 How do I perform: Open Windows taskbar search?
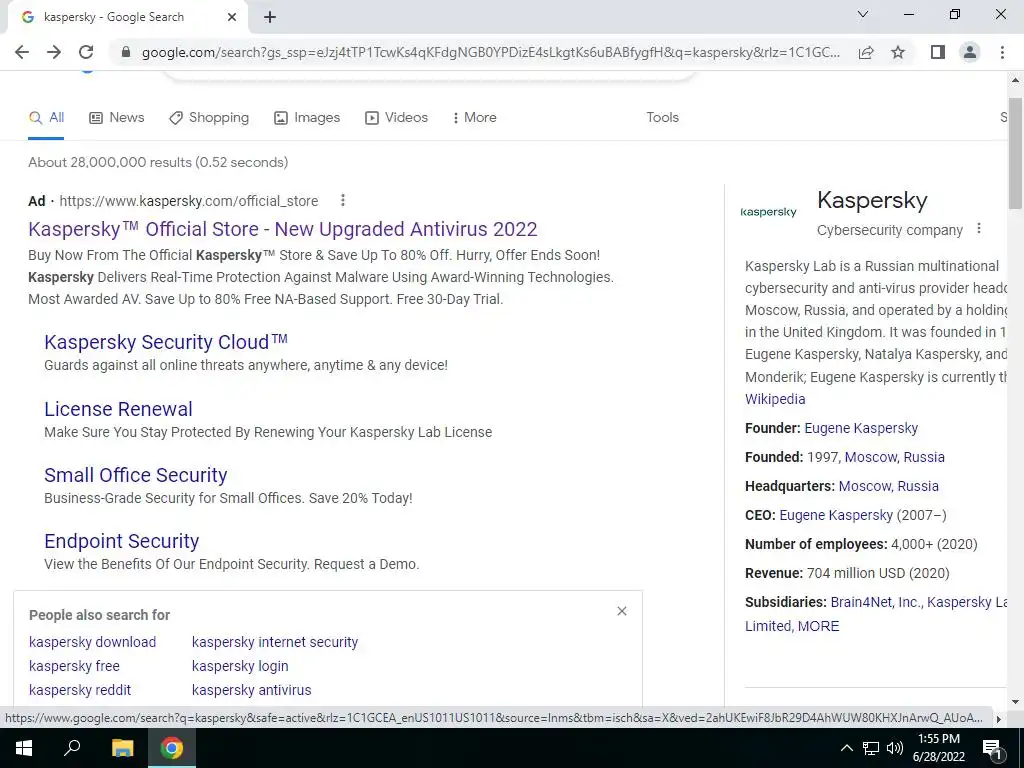tap(72, 748)
